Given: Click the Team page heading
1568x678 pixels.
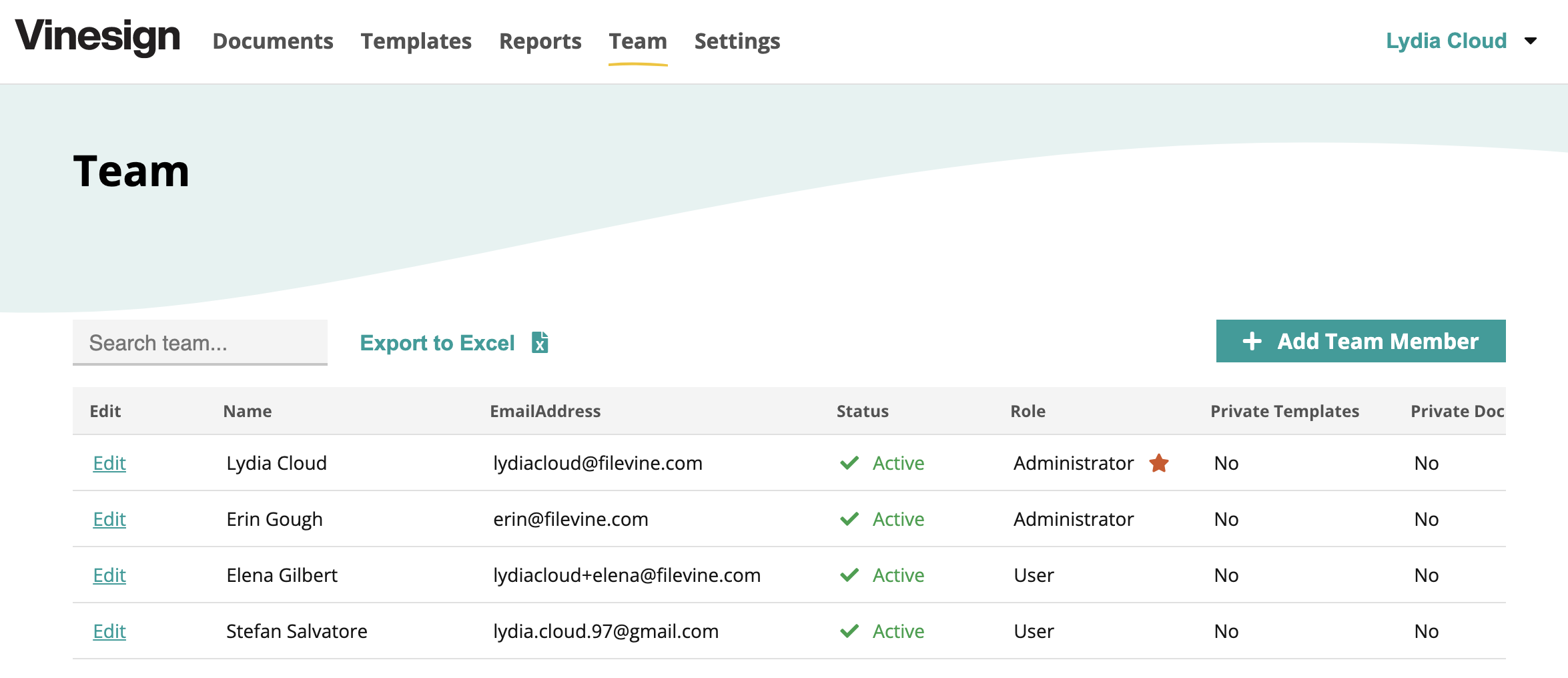Looking at the screenshot, I should coord(131,171).
